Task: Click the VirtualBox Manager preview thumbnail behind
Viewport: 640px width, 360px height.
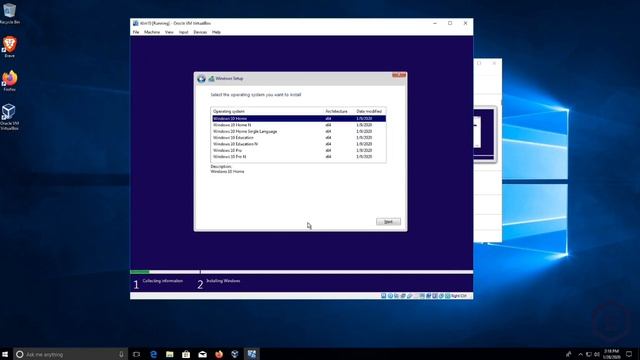Action: pyautogui.click(x=485, y=134)
